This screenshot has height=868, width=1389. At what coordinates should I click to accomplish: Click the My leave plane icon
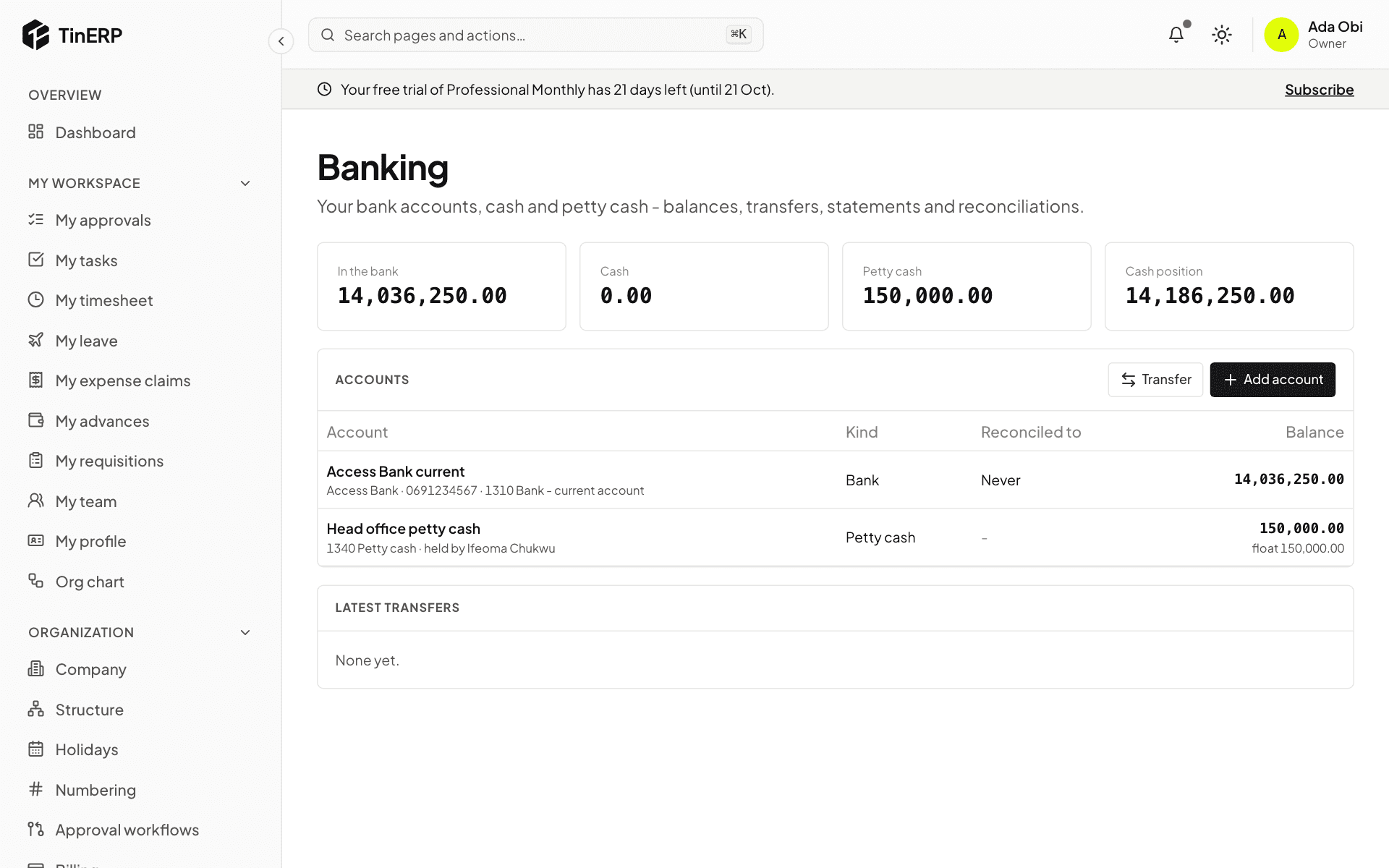(35, 340)
